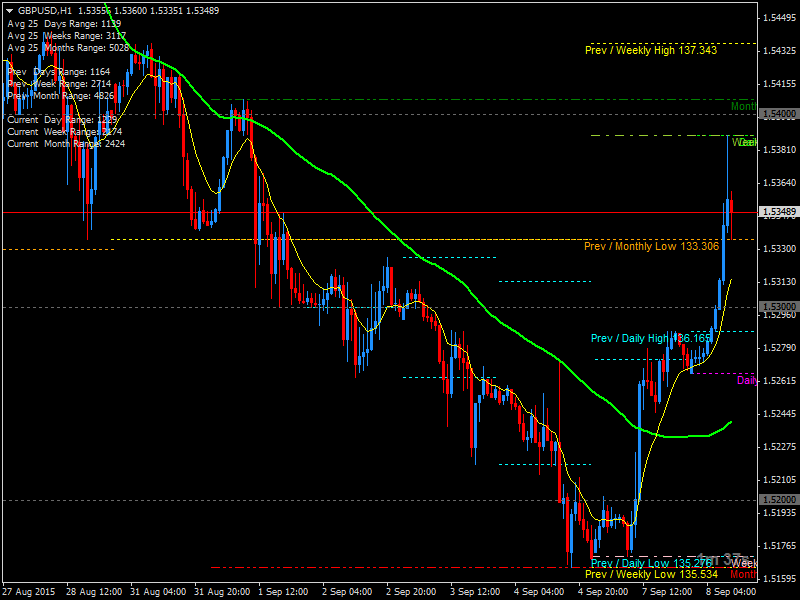
Task: Click the current price tag 1.53489
Action: pyautogui.click(x=779, y=212)
